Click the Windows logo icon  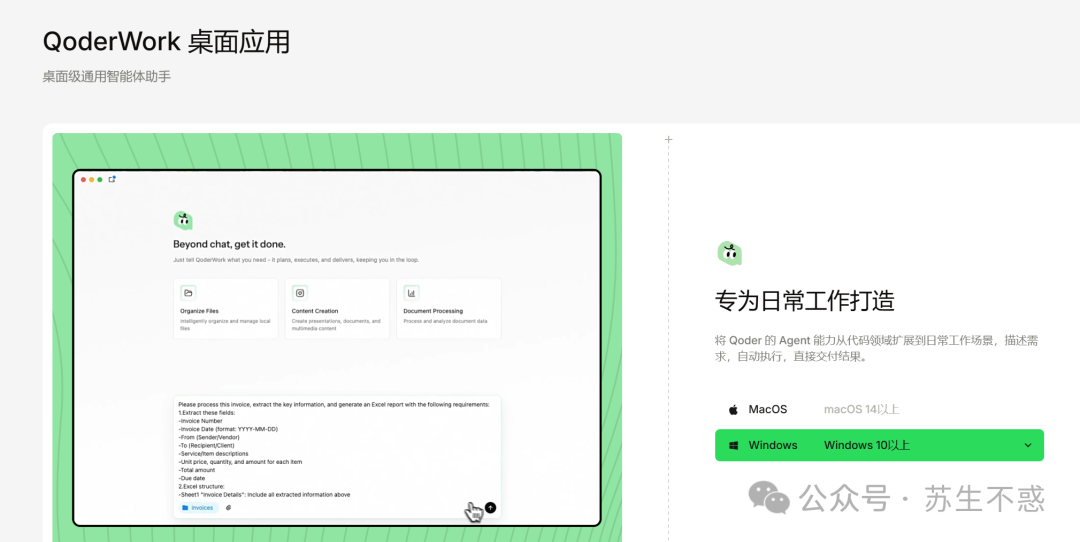click(x=734, y=446)
